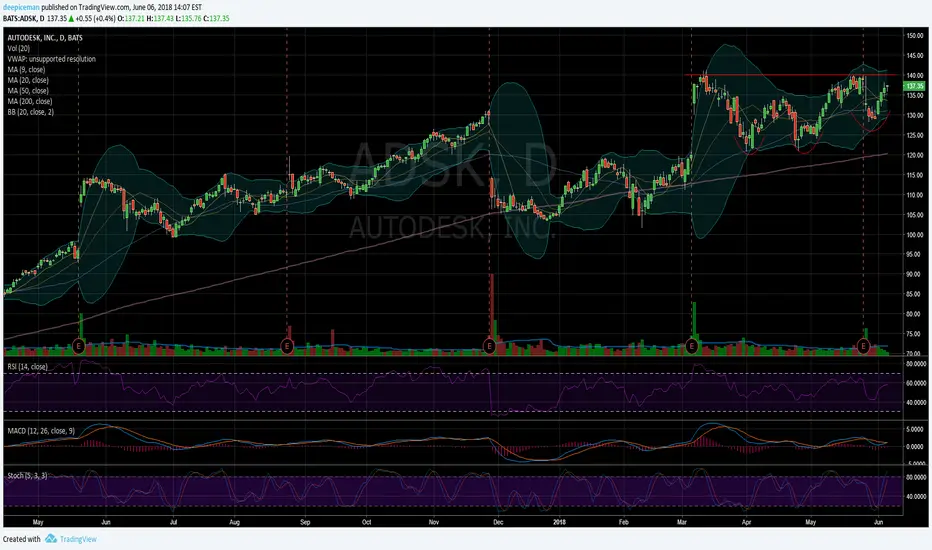Click the Nov label on time axis
The width and height of the screenshot is (932, 550).
(x=434, y=522)
